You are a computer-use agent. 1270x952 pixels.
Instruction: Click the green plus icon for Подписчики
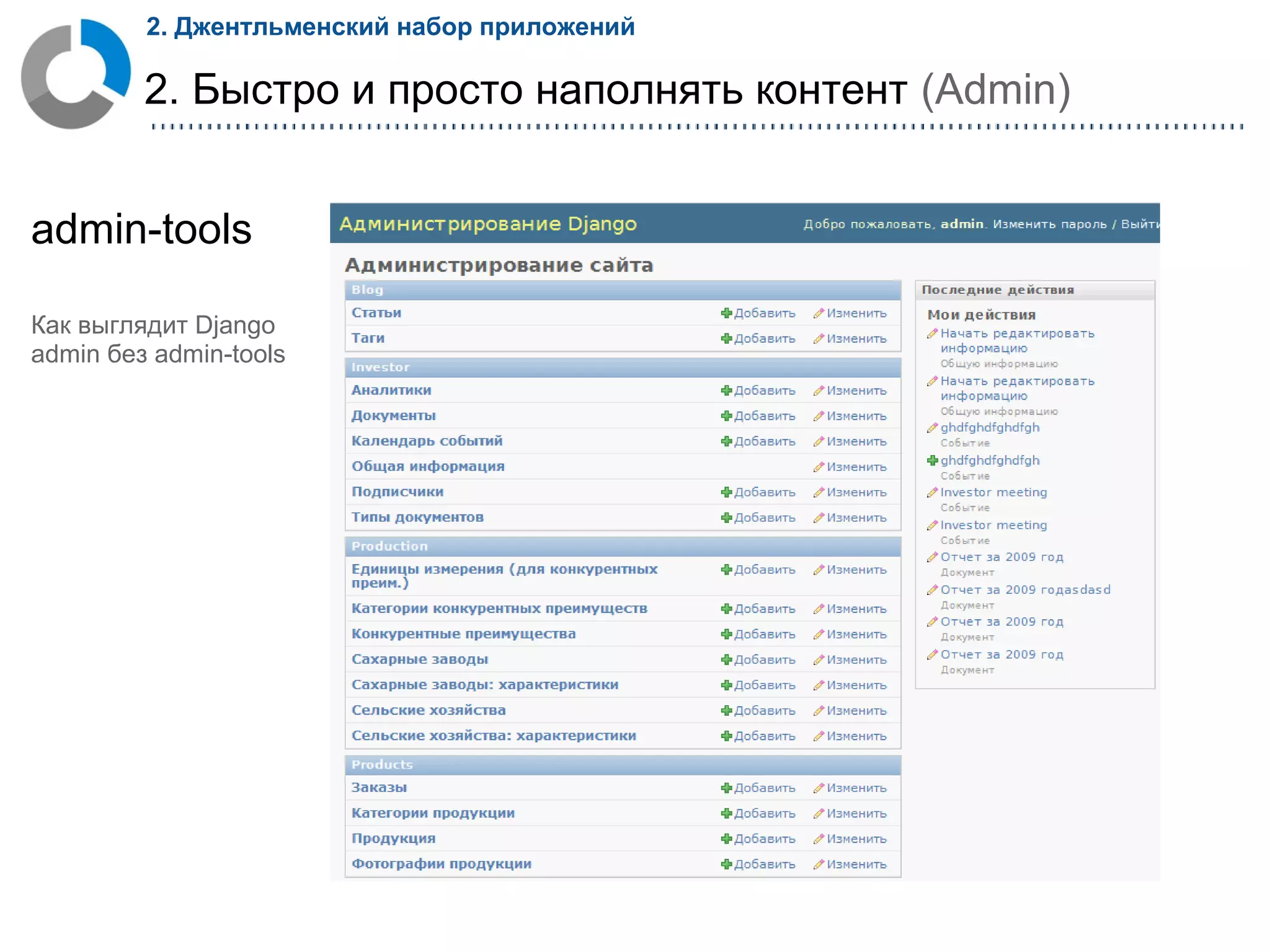click(x=726, y=492)
